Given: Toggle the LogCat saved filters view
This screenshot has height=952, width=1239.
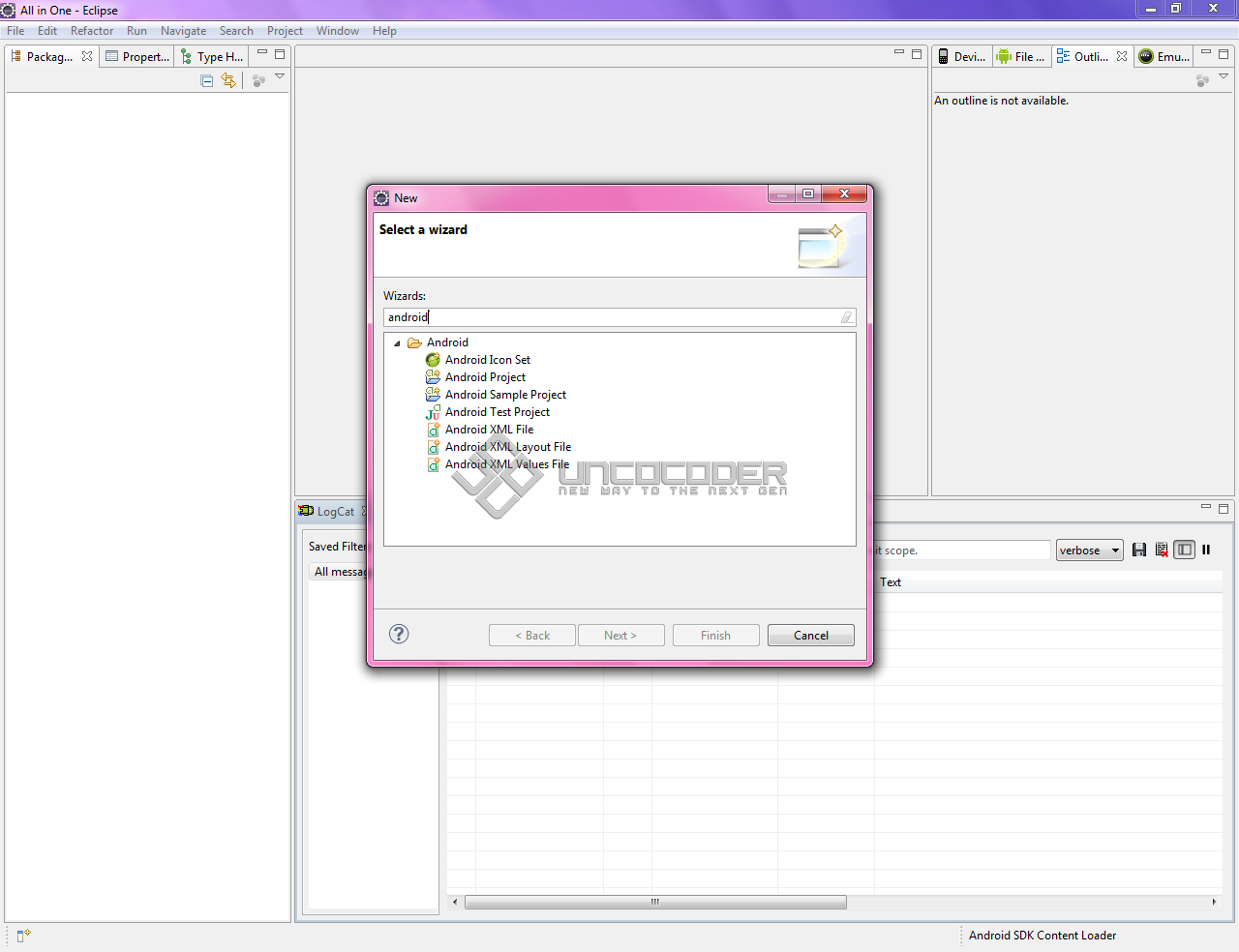Looking at the screenshot, I should tap(1184, 550).
